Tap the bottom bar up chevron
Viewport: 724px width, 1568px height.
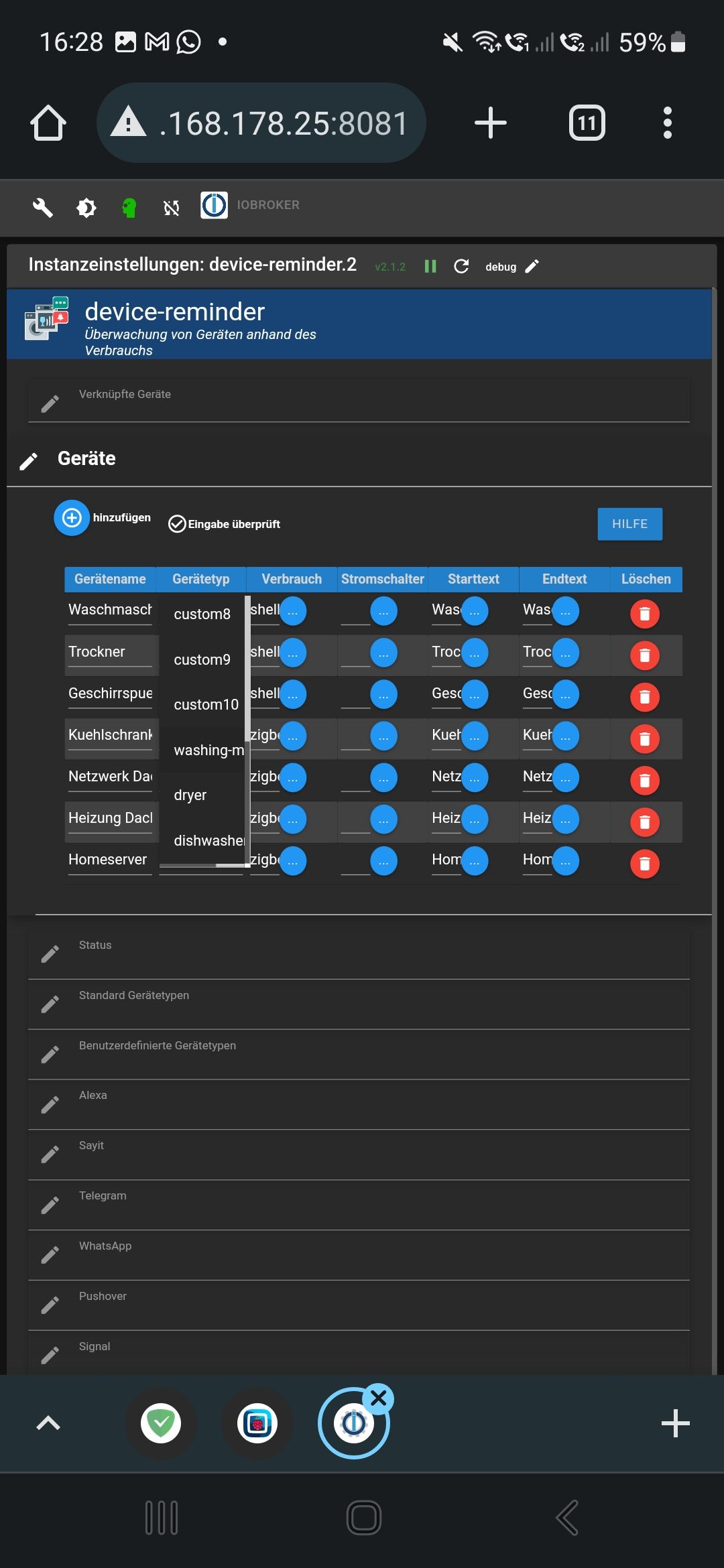click(x=48, y=1423)
